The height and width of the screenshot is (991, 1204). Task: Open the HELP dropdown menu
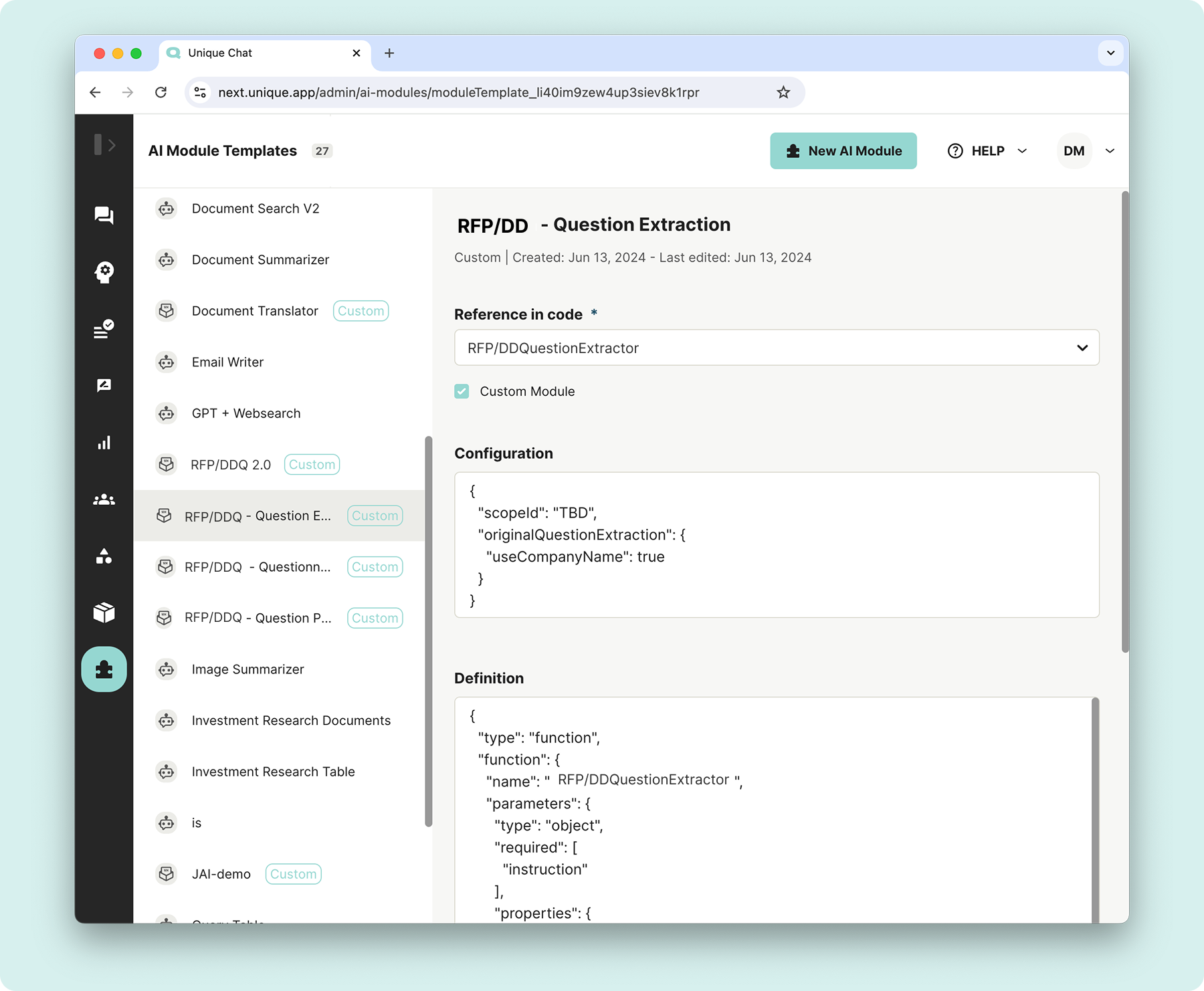point(985,150)
